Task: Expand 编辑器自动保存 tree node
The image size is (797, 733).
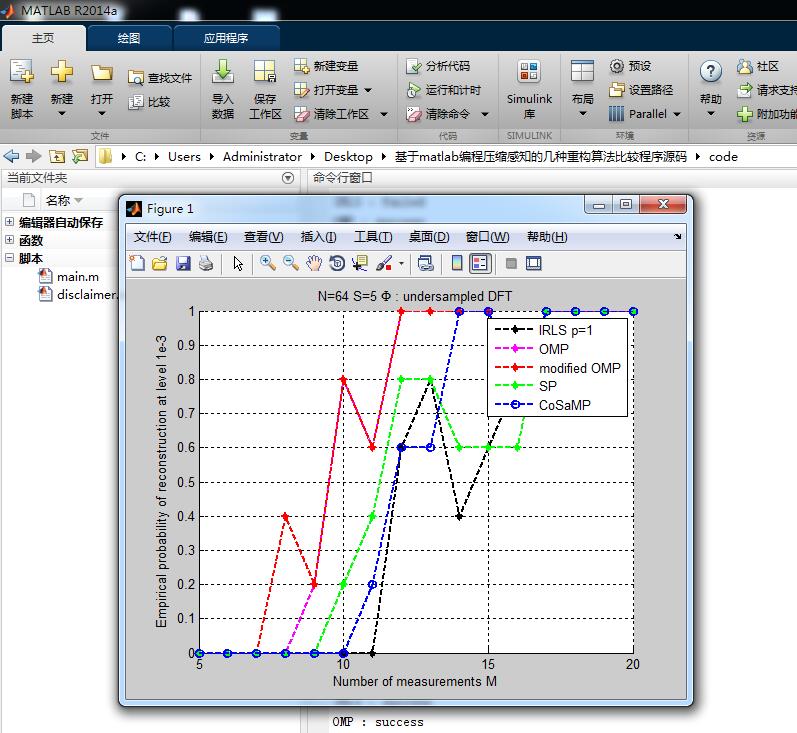Action: (x=9, y=222)
